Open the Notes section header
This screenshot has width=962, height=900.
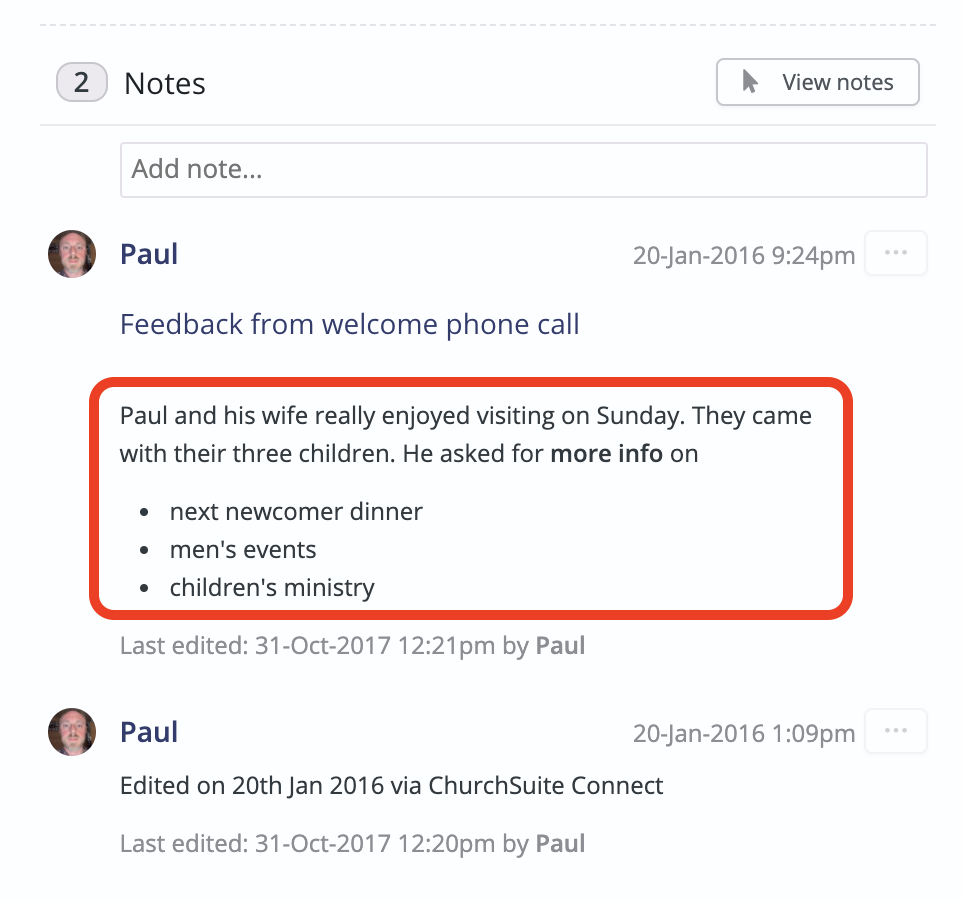tap(163, 84)
